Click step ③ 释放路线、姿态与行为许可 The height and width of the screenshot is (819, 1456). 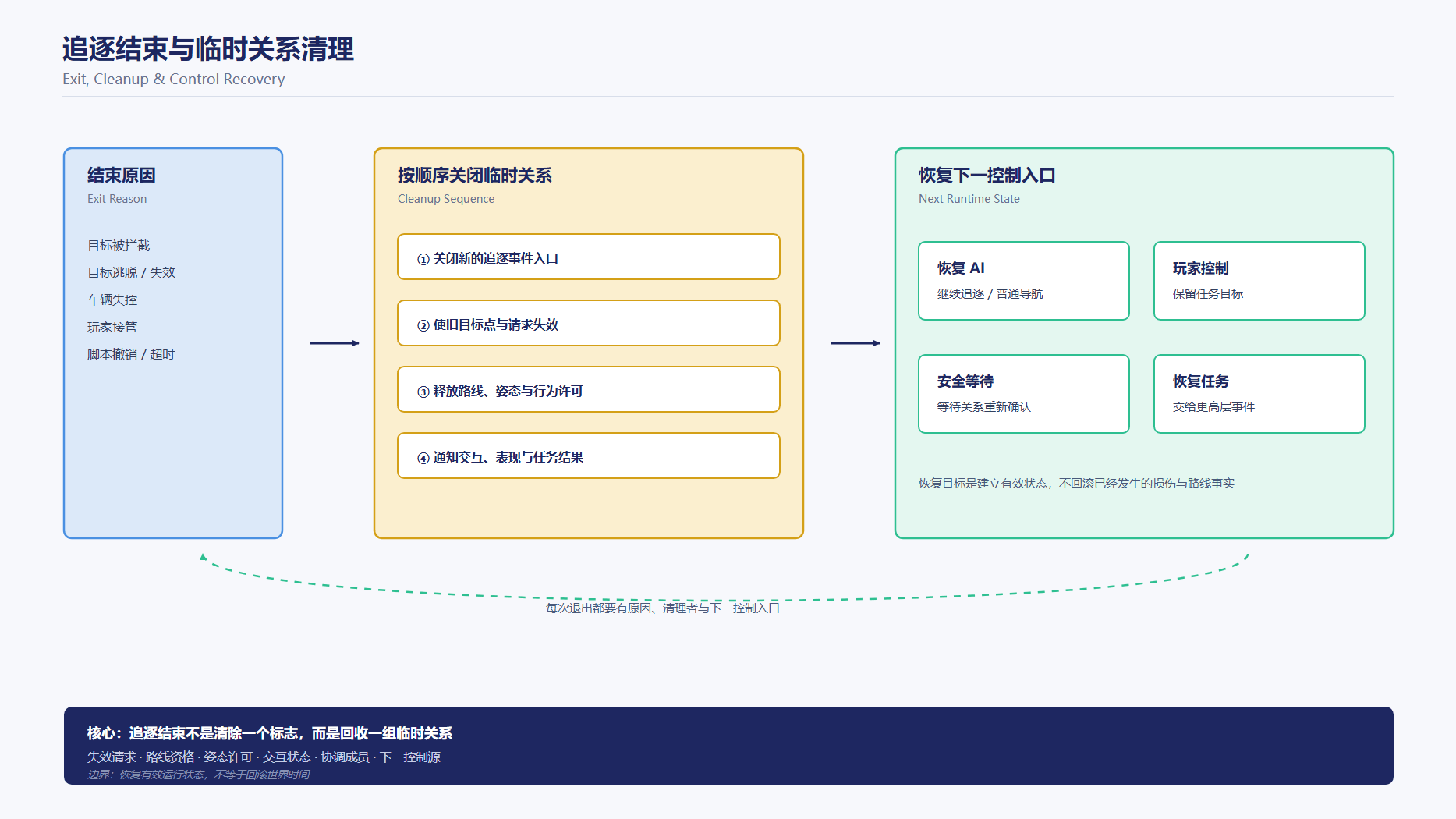tap(589, 389)
